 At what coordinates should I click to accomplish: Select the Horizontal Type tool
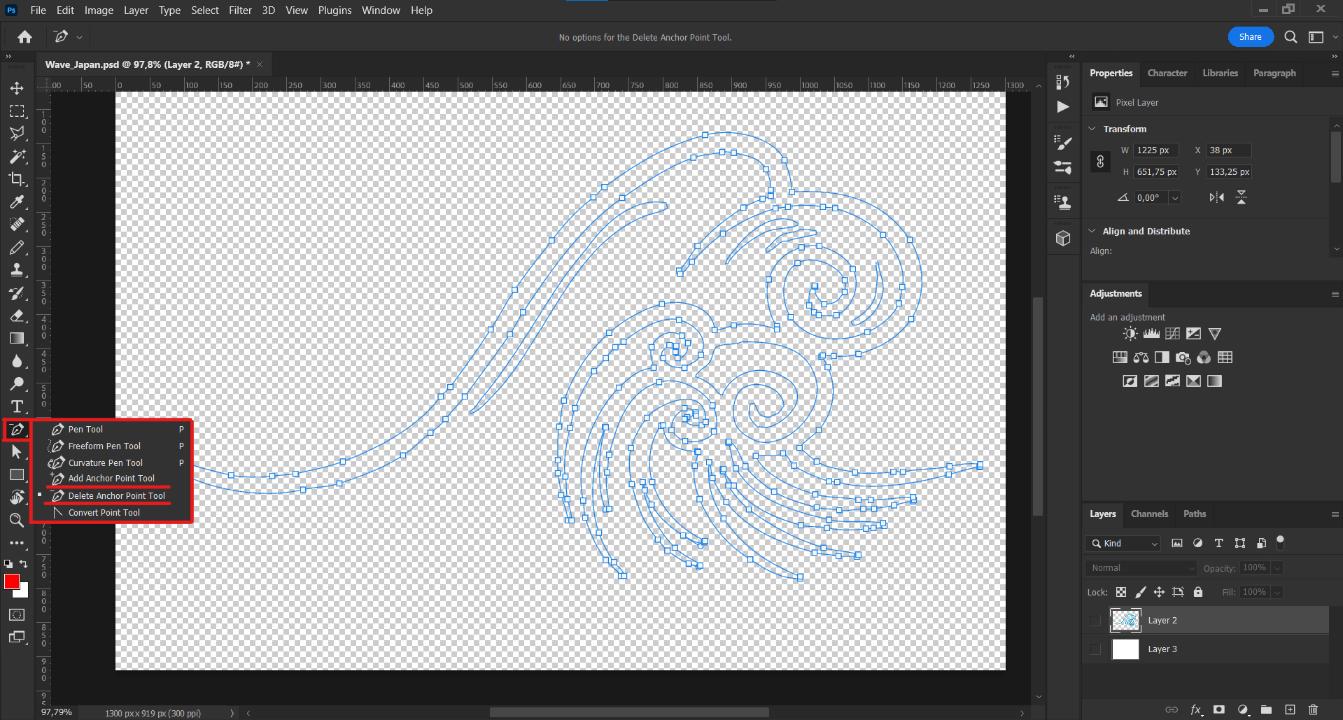(x=17, y=406)
